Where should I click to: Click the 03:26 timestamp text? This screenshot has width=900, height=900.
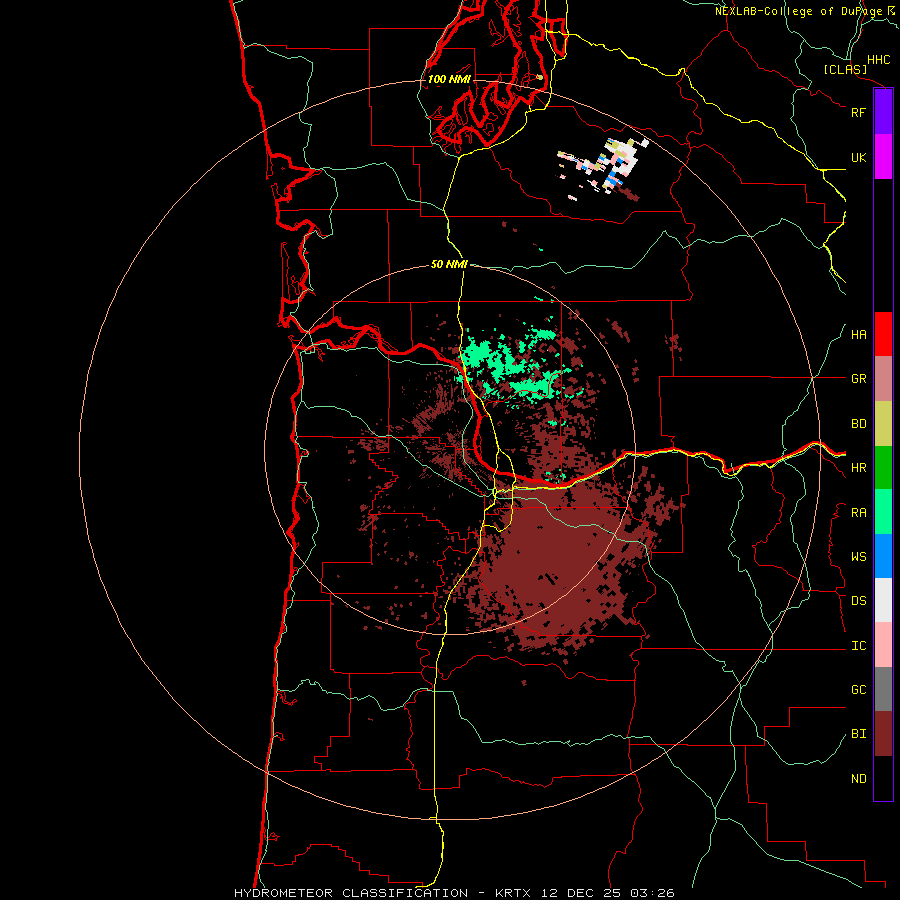652,893
